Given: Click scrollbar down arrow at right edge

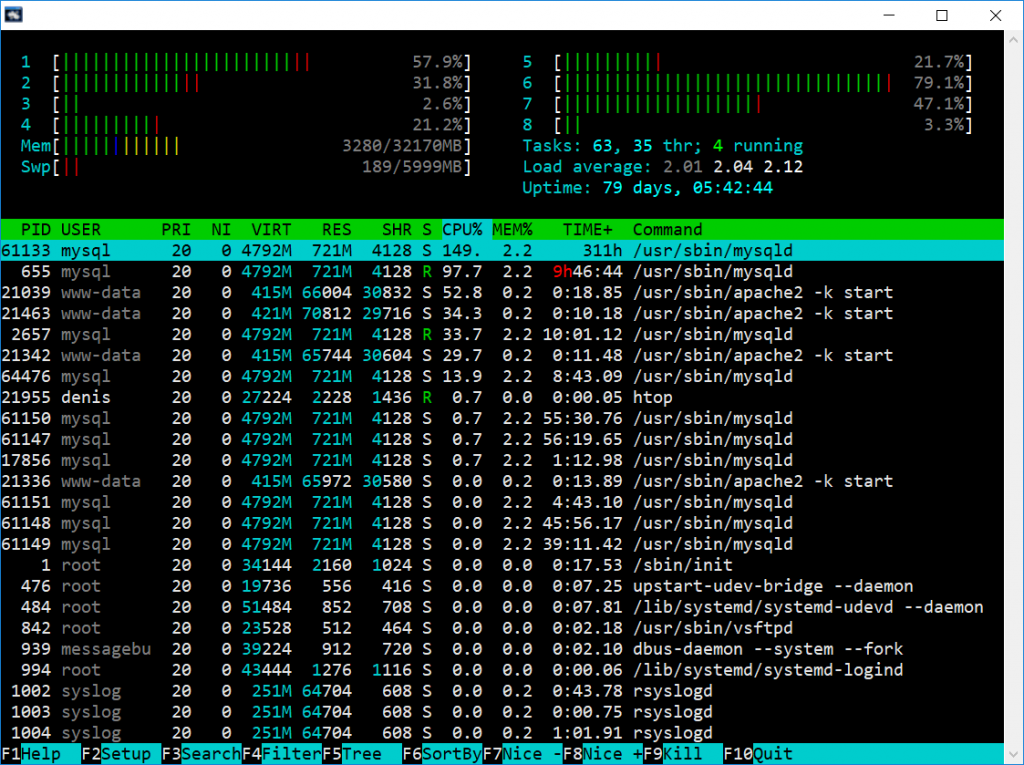Looking at the screenshot, I should (x=1014, y=755).
